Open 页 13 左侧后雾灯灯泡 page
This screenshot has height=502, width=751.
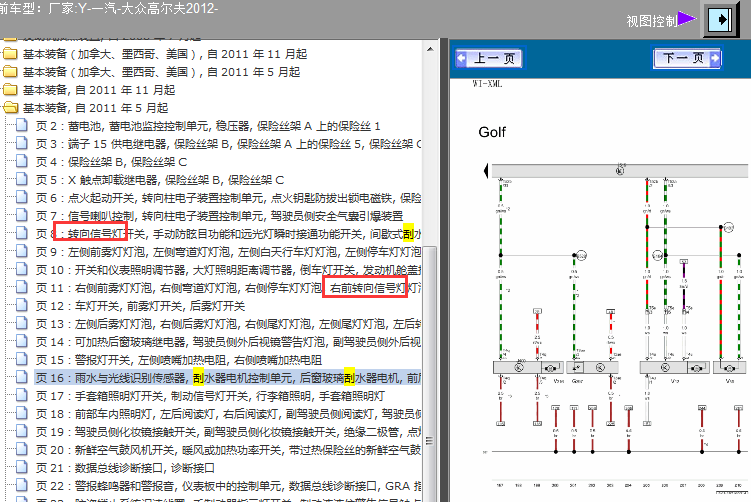pos(228,324)
